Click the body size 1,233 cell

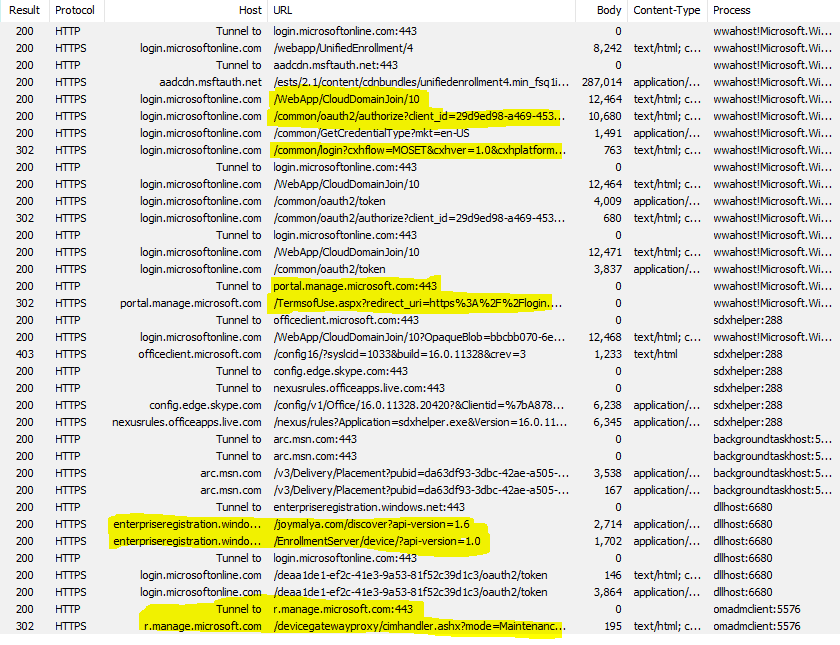pos(608,354)
